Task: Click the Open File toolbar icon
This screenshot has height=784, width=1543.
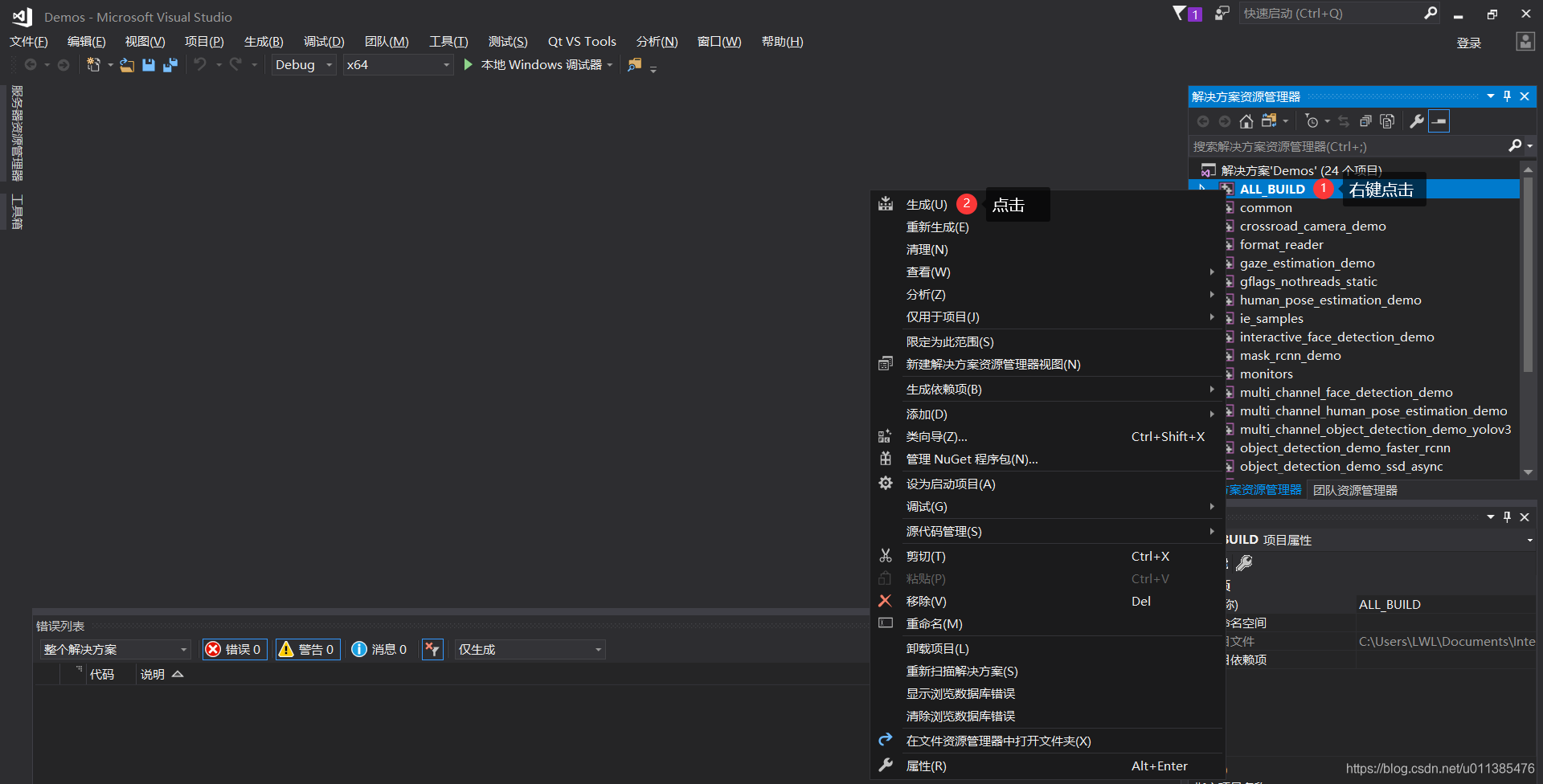Action: pos(127,65)
